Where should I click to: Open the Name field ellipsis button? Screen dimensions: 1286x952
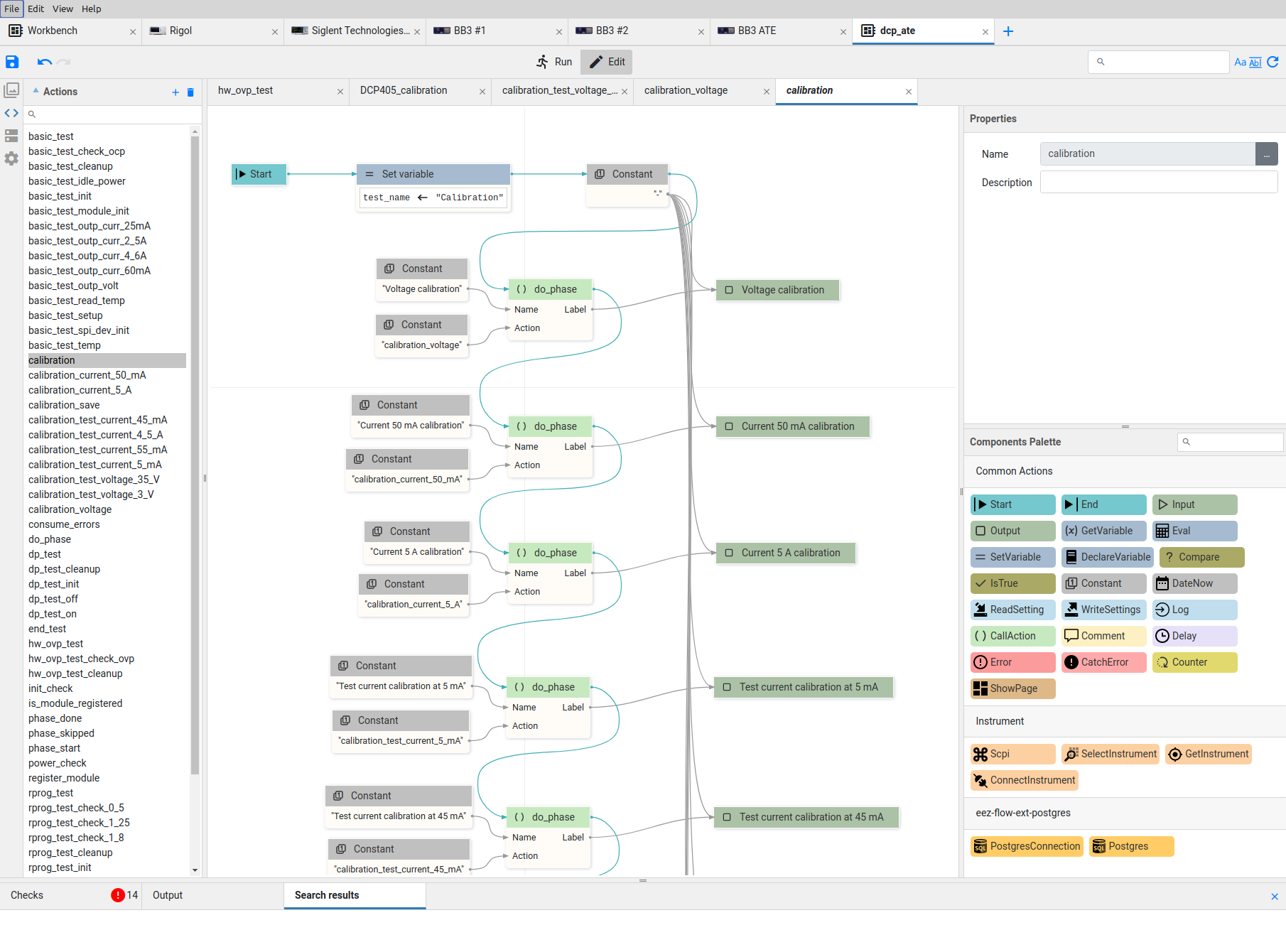click(x=1266, y=154)
